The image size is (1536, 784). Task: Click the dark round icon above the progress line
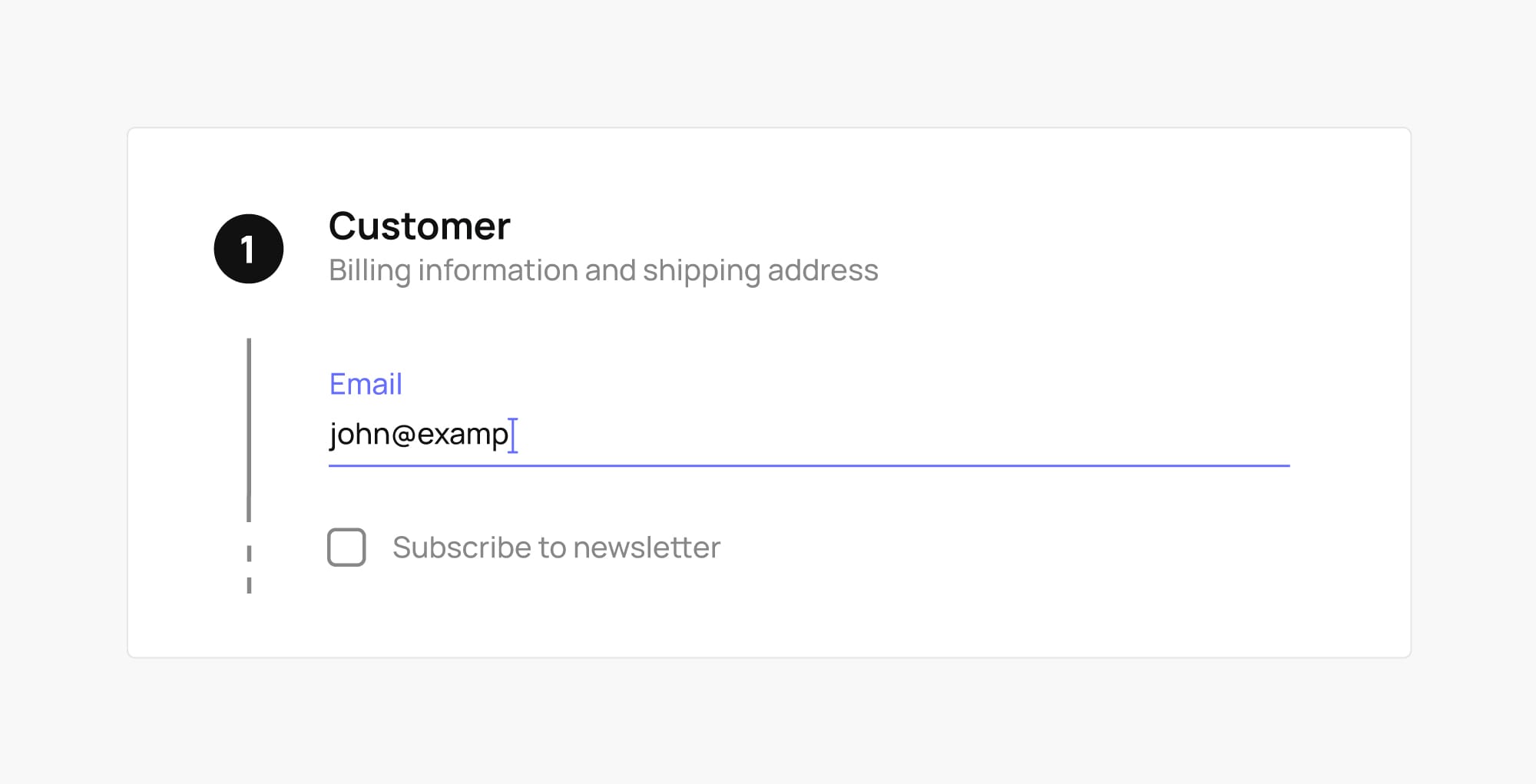[247, 247]
